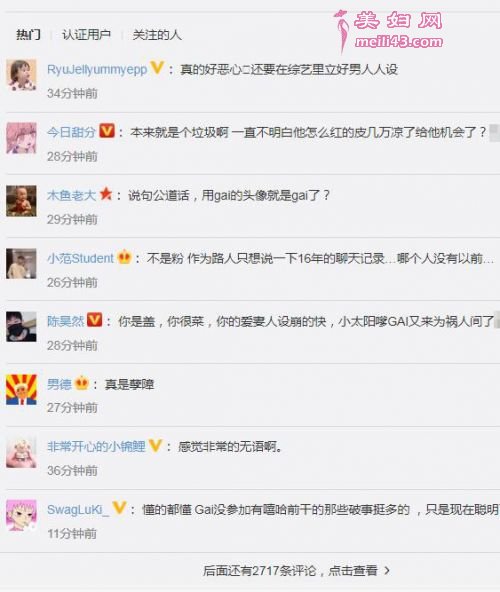
Task: Expand remaining comments with the chevron arrow
Action: 387,570
